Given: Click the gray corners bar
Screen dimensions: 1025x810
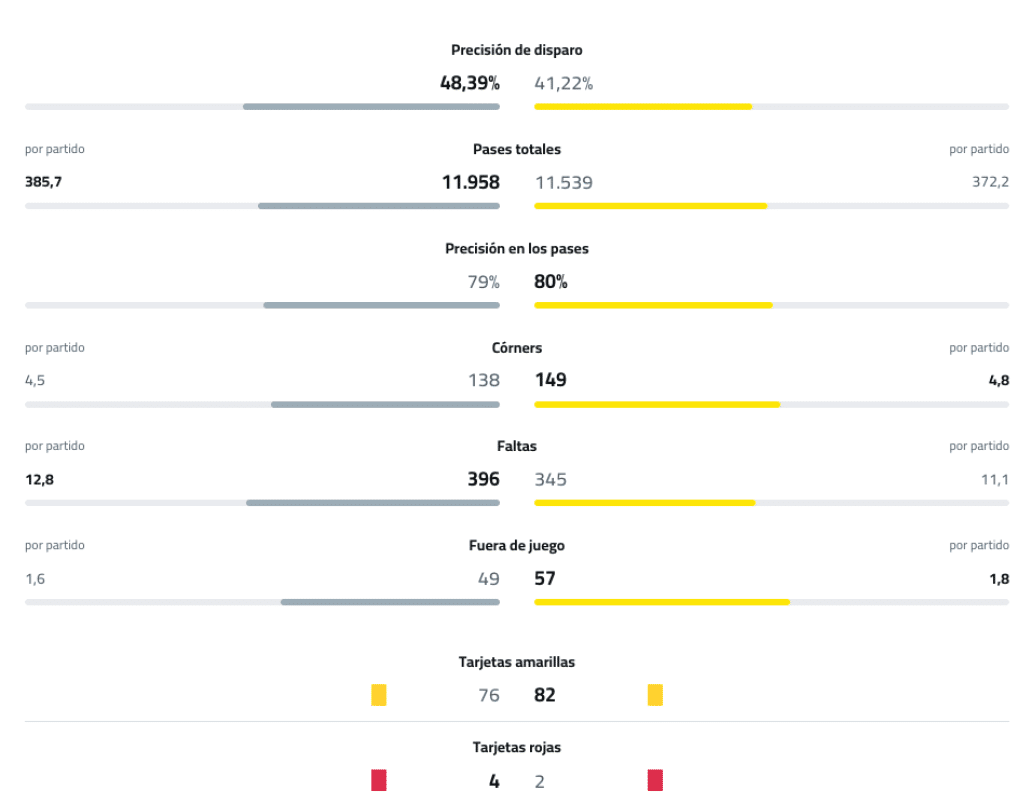Looking at the screenshot, I should pyautogui.click(x=385, y=404).
